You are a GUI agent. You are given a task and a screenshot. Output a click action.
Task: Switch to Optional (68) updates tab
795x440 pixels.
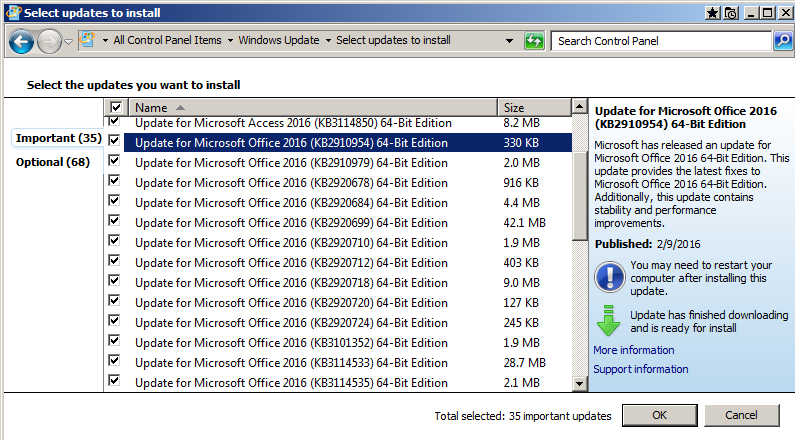[x=53, y=162]
